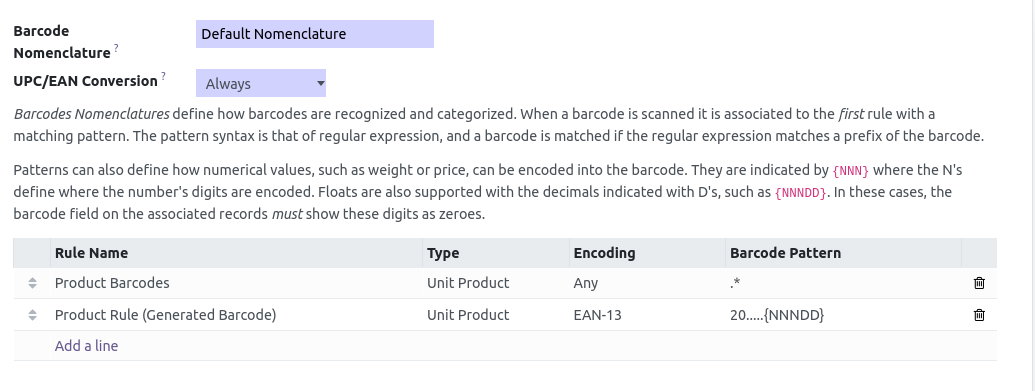1035x391 pixels.
Task: Open the UPC/EAN Conversion help tooltip
Action: [x=164, y=76]
